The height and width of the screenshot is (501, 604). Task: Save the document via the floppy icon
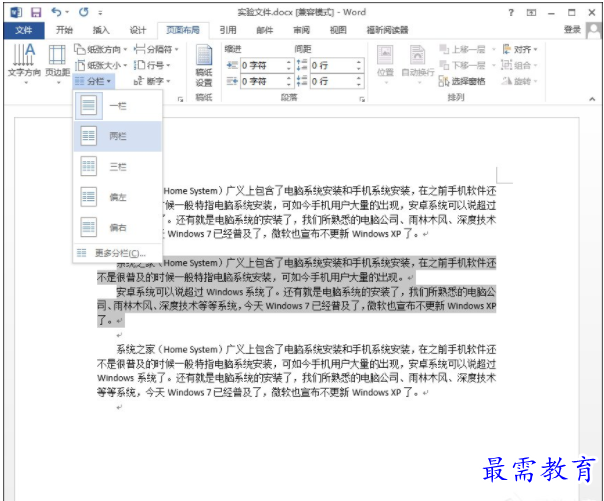click(x=36, y=12)
